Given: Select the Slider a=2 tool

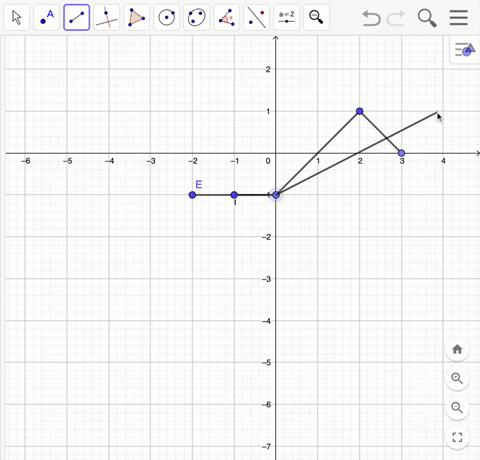Looking at the screenshot, I should [287, 17].
